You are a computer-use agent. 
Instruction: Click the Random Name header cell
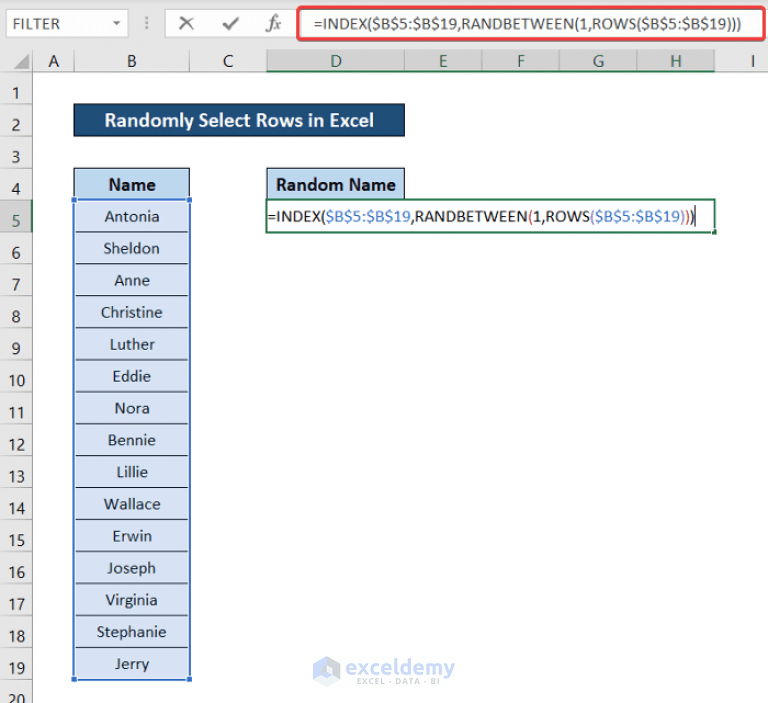tap(336, 185)
